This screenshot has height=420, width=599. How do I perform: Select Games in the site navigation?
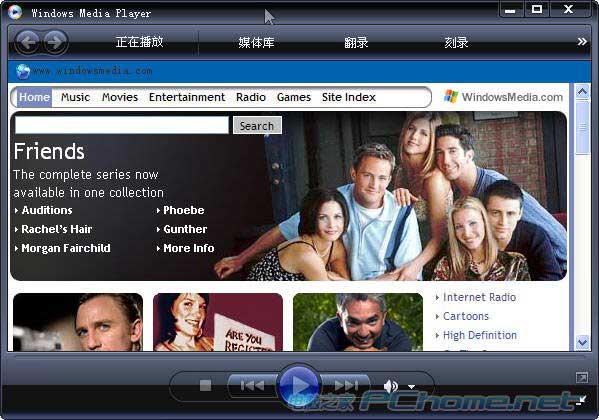point(294,97)
